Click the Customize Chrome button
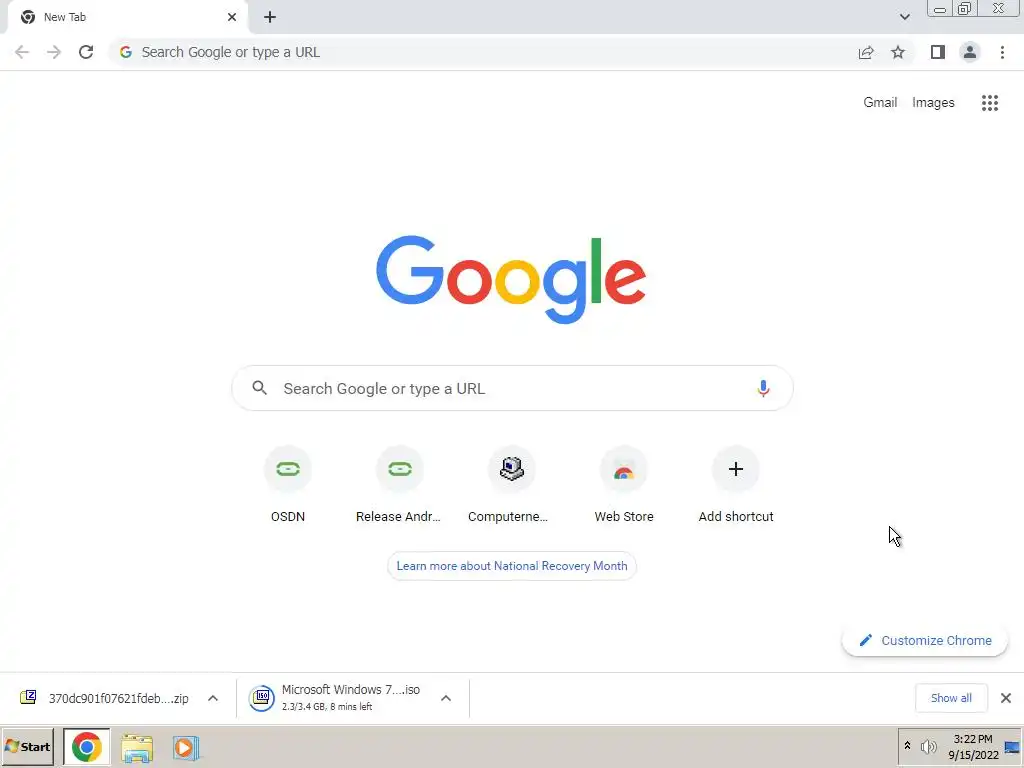This screenshot has width=1024, height=768. (x=925, y=641)
